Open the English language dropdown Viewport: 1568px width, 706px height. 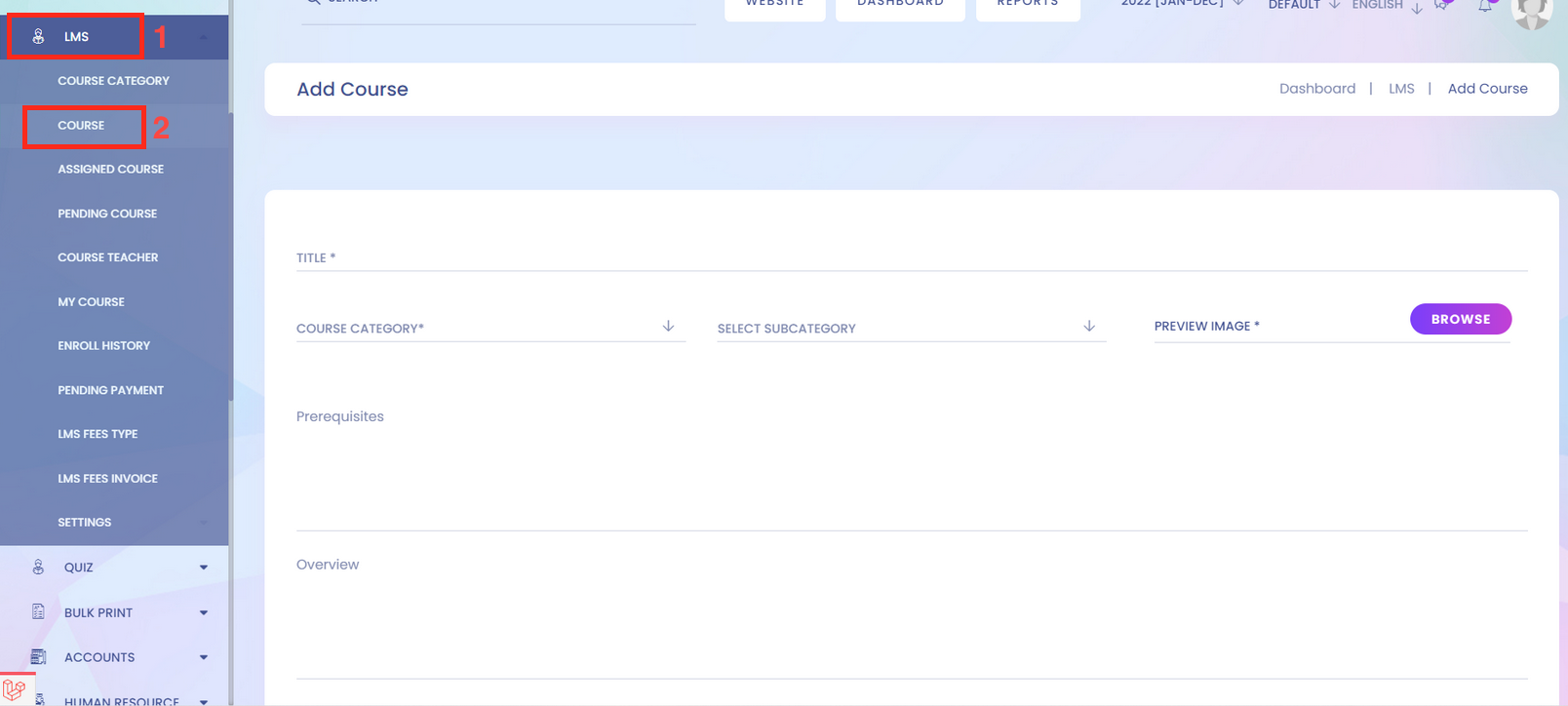(x=1386, y=6)
